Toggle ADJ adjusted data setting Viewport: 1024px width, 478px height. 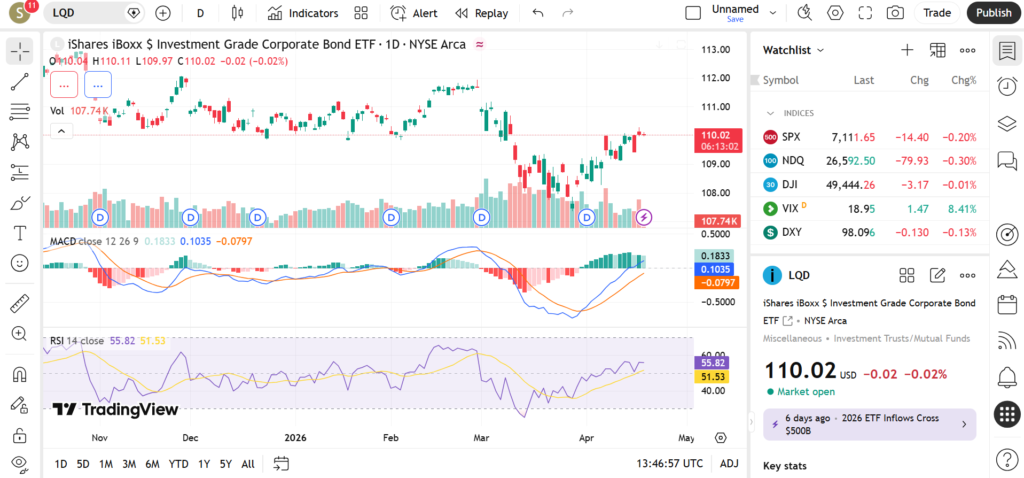click(x=729, y=464)
